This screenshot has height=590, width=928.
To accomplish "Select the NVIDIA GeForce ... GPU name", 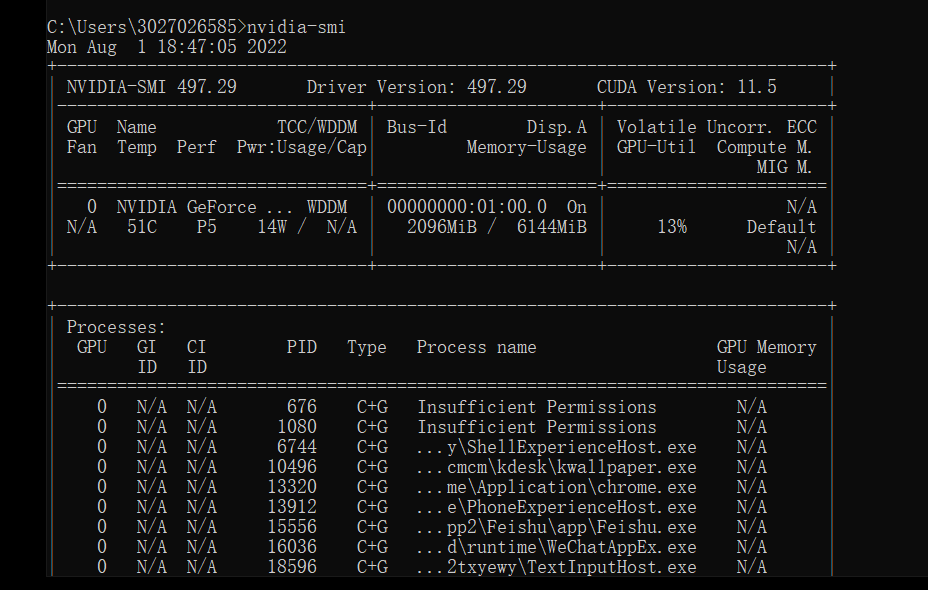I will (204, 207).
